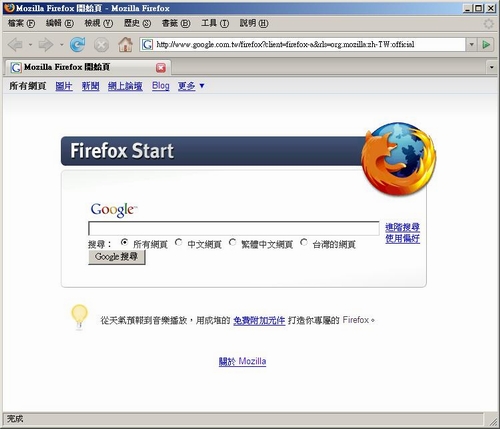Select the 所有網頁 radio button
The width and height of the screenshot is (500, 429).
(x=124, y=242)
